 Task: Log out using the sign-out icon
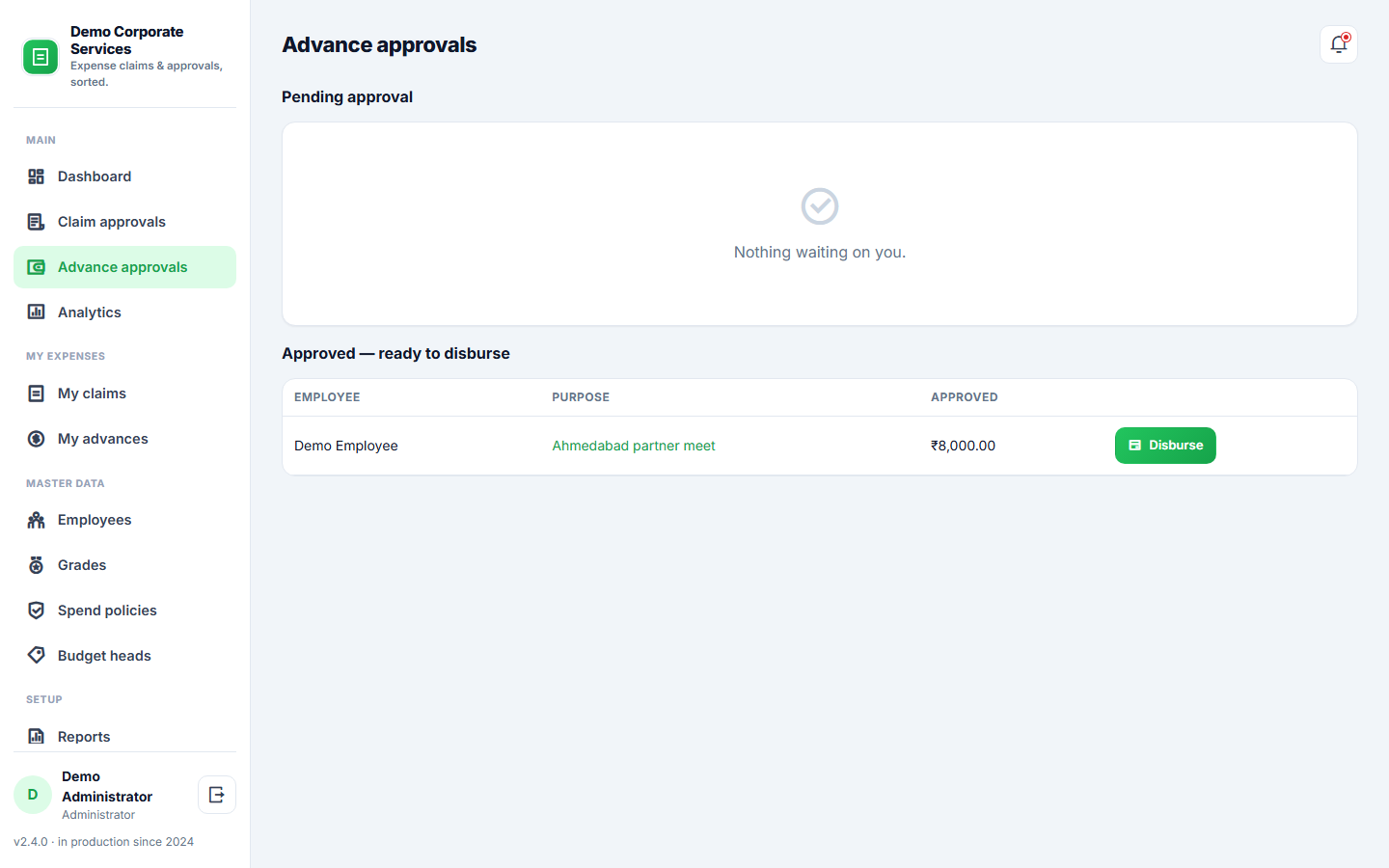[217, 795]
